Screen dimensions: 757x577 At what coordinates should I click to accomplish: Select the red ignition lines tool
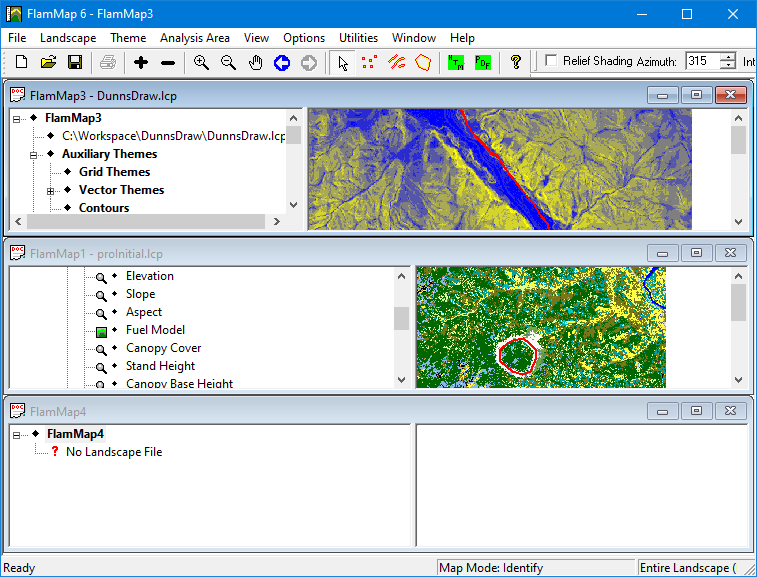[396, 62]
